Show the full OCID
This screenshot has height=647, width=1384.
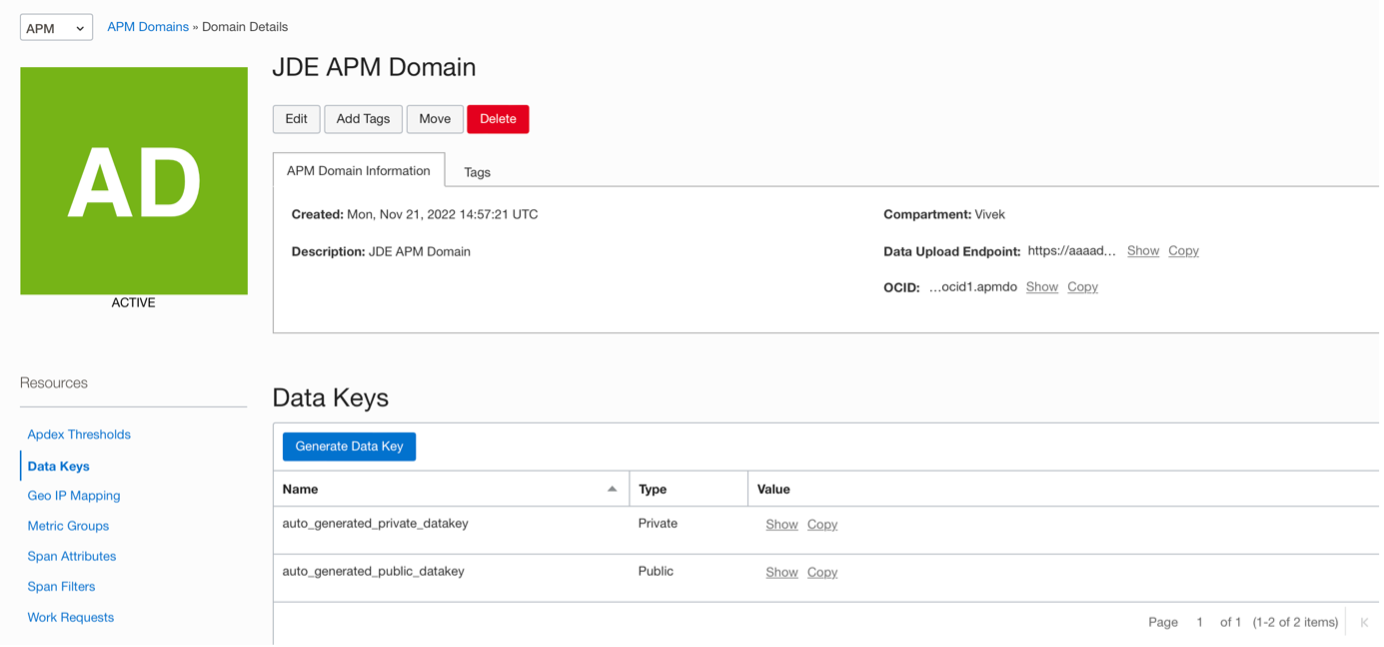(1042, 287)
